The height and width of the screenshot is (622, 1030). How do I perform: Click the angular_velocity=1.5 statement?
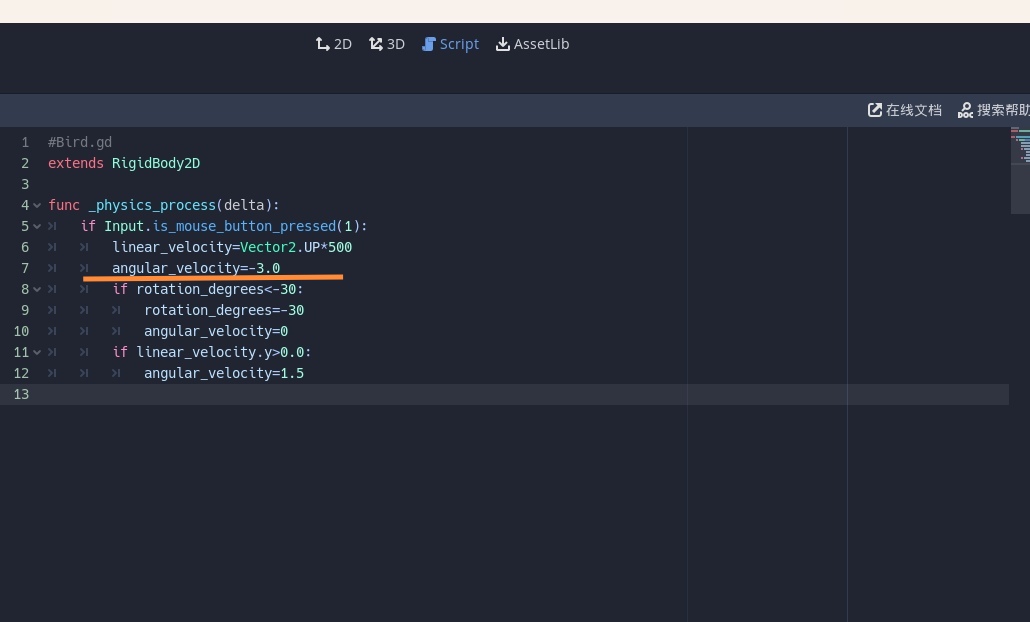coord(224,374)
